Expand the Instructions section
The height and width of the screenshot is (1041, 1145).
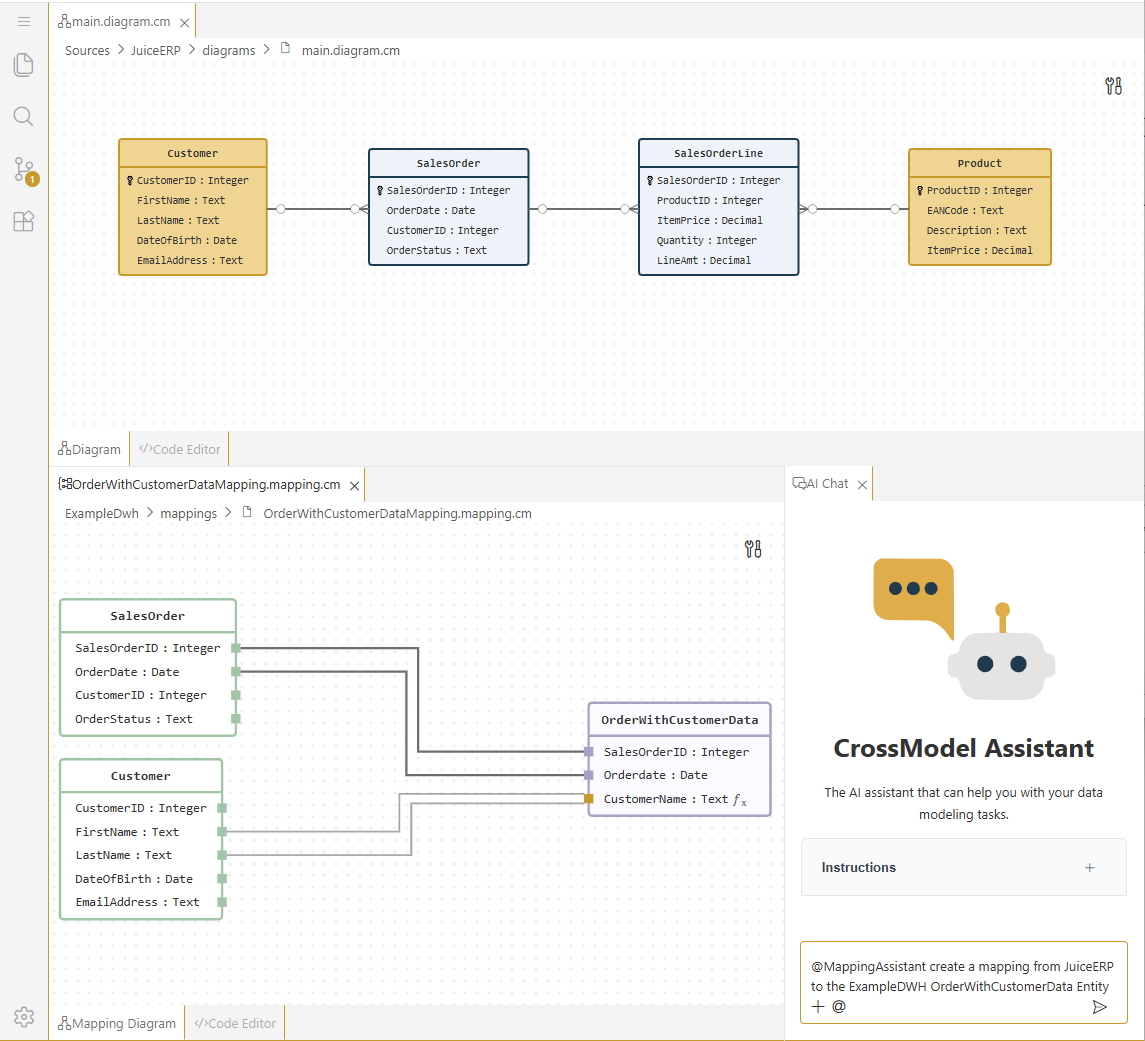click(x=1090, y=868)
